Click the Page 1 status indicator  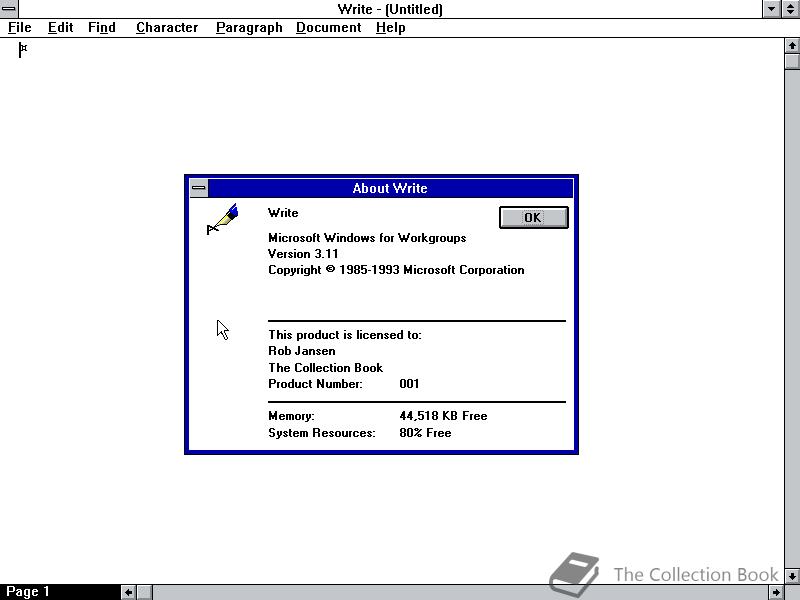pos(28,592)
